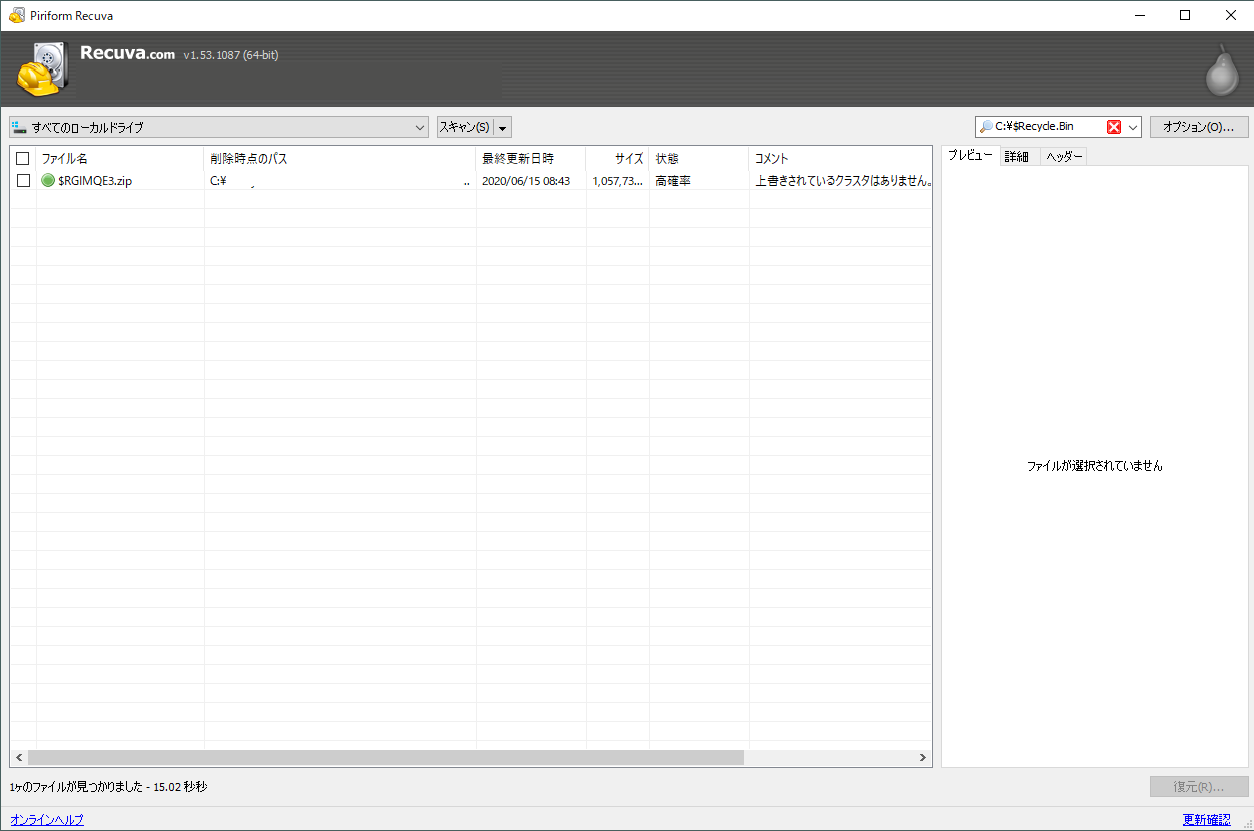Viewport: 1254px width, 831px height.
Task: Click the 更新確認 link
Action: click(1206, 820)
